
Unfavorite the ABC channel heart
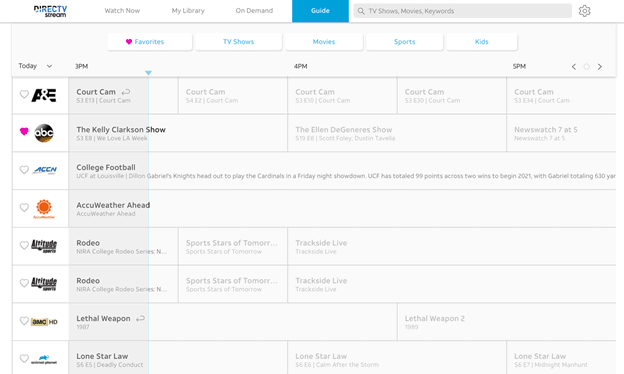[24, 131]
